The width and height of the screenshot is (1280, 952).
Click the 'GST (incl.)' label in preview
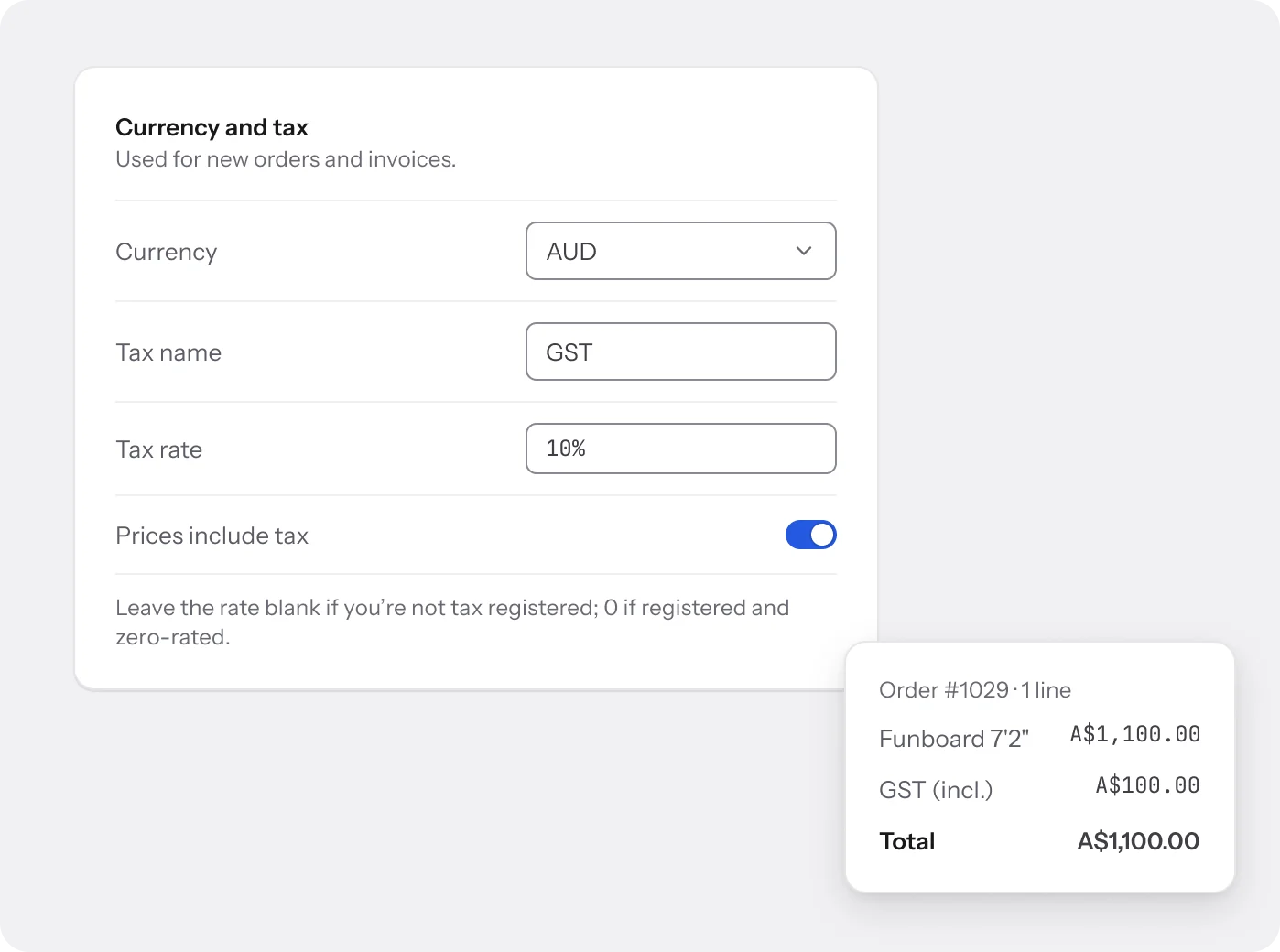[x=936, y=790]
